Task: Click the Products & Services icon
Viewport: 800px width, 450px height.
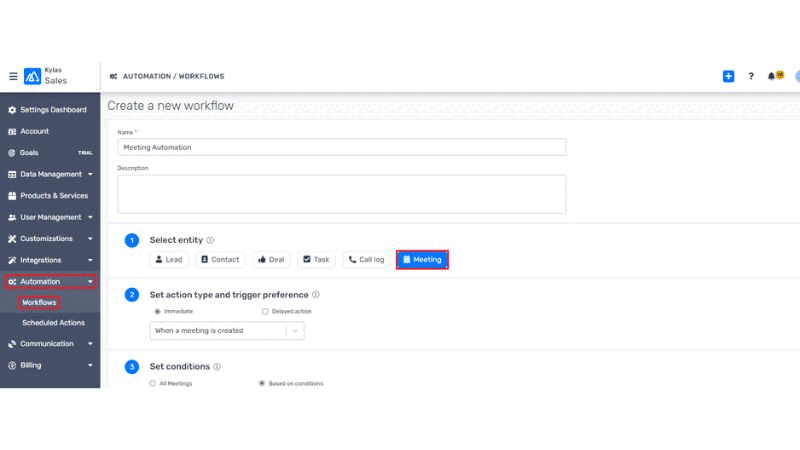Action: point(12,195)
